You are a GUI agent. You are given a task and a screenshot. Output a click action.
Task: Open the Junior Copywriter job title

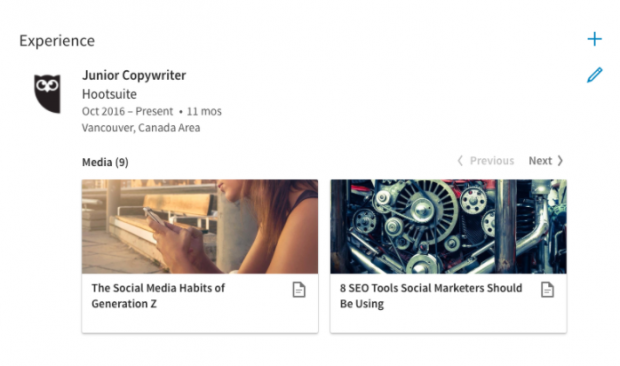134,75
